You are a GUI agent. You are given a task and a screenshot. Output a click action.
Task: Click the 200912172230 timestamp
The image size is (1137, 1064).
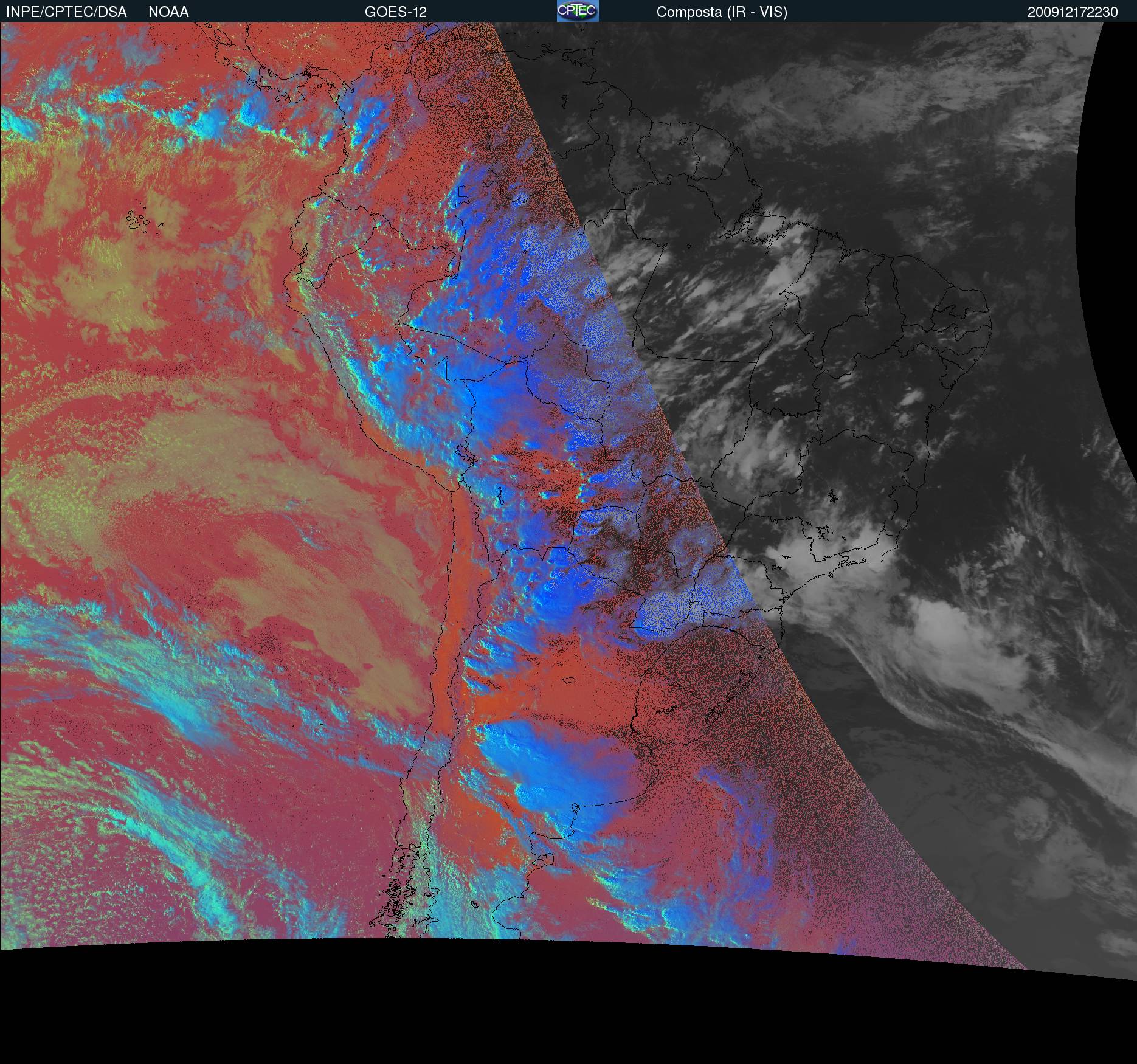pos(1073,12)
